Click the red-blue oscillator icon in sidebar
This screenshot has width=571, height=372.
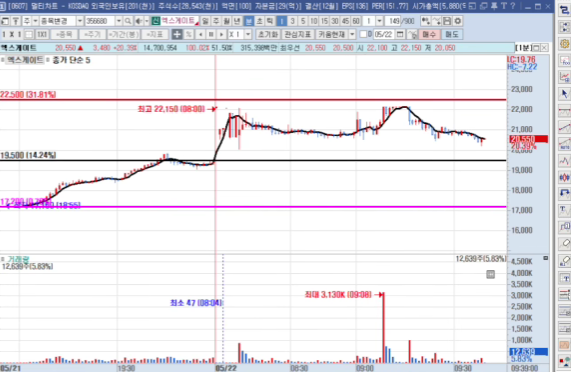click(x=564, y=177)
